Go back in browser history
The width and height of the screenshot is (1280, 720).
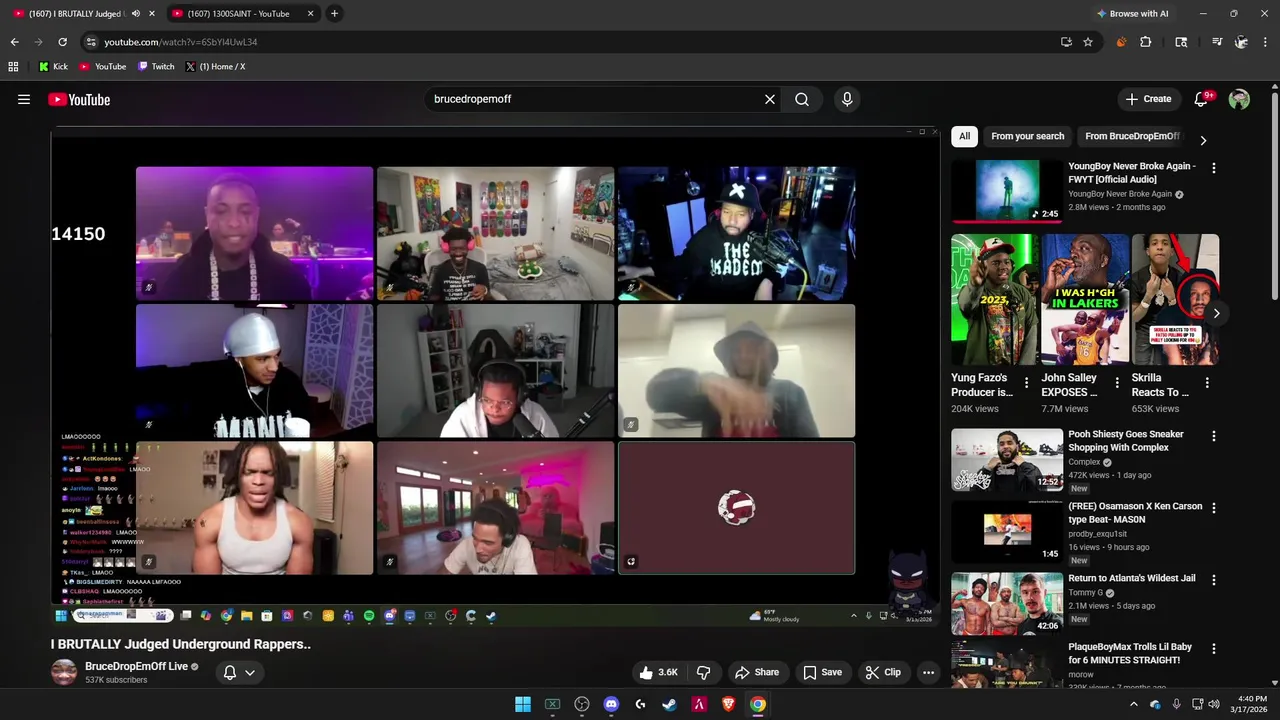click(14, 42)
